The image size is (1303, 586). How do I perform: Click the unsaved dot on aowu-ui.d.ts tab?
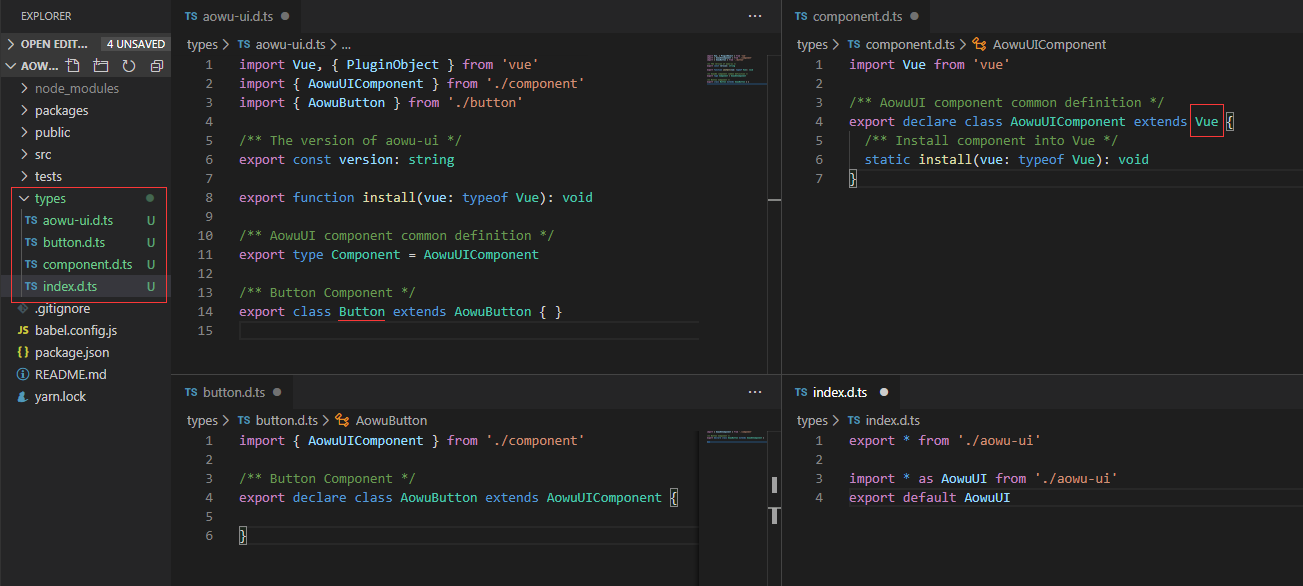[x=285, y=17]
